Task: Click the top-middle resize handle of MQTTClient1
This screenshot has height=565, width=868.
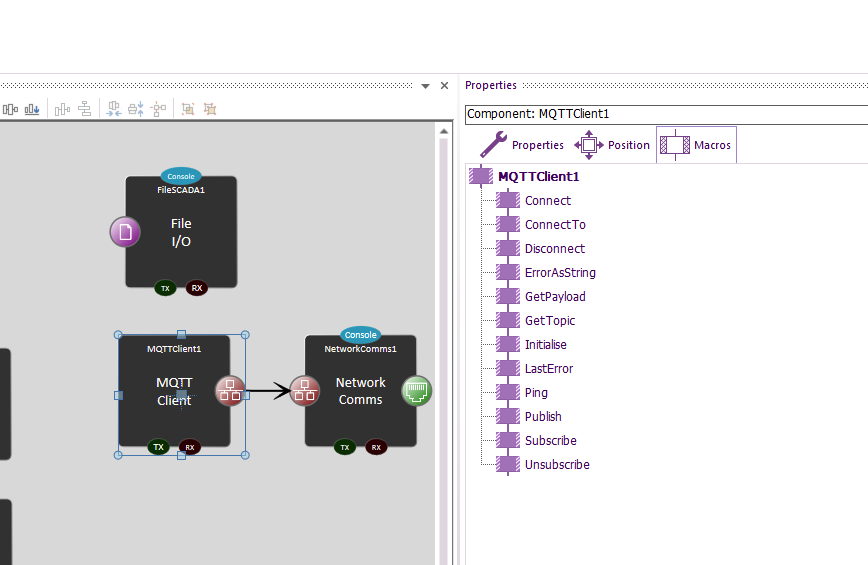Action: pyautogui.click(x=181, y=335)
